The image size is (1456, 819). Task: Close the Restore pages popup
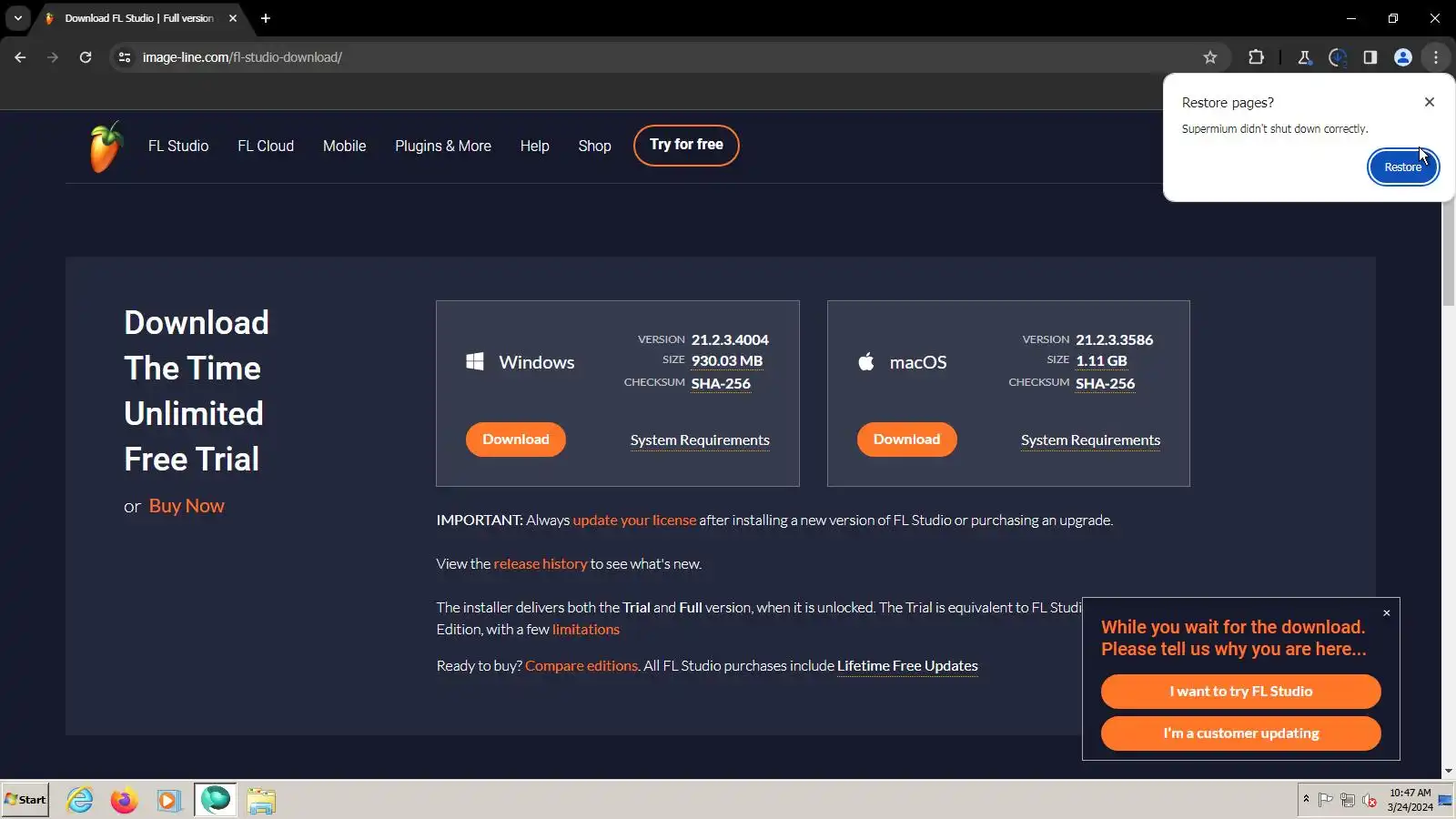pos(1430,102)
